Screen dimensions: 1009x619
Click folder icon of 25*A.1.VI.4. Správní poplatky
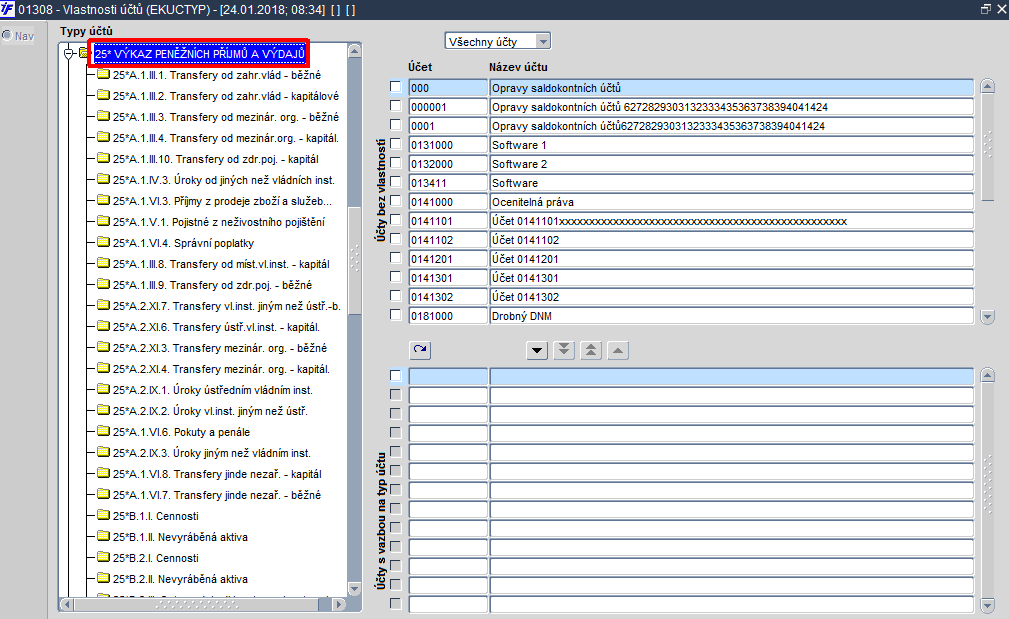click(x=103, y=243)
